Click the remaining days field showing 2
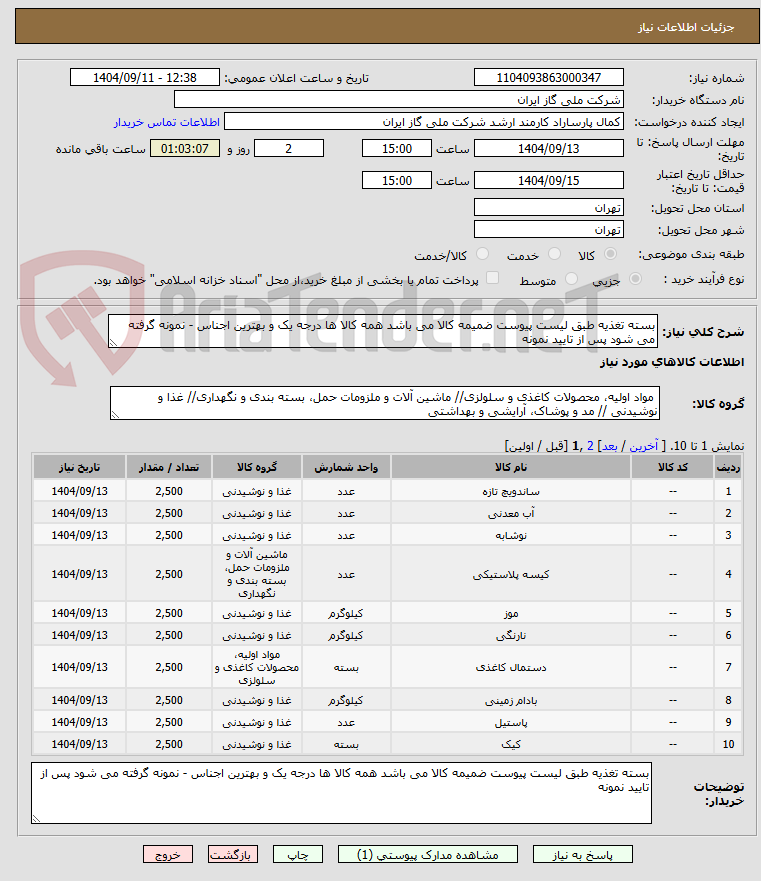 tap(289, 148)
